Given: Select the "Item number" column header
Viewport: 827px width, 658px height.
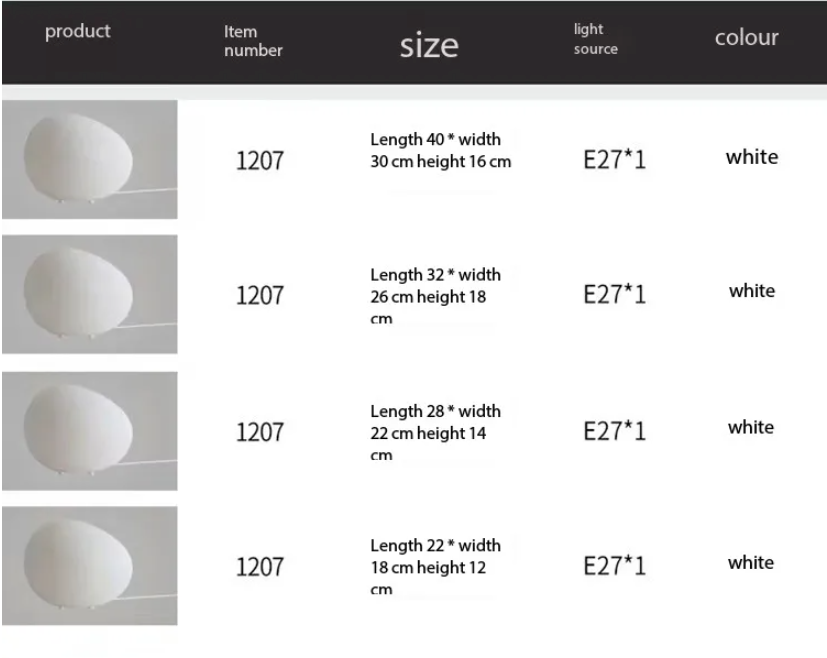Looking at the screenshot, I should (x=253, y=42).
